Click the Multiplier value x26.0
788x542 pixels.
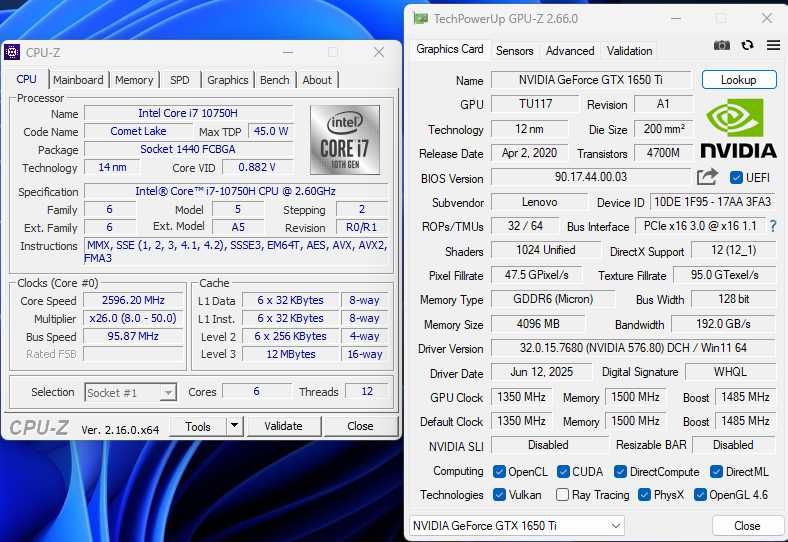(x=133, y=318)
